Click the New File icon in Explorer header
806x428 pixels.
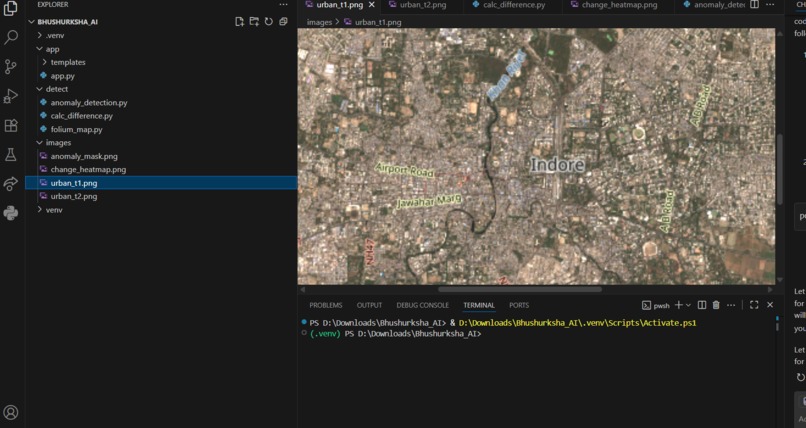point(240,22)
